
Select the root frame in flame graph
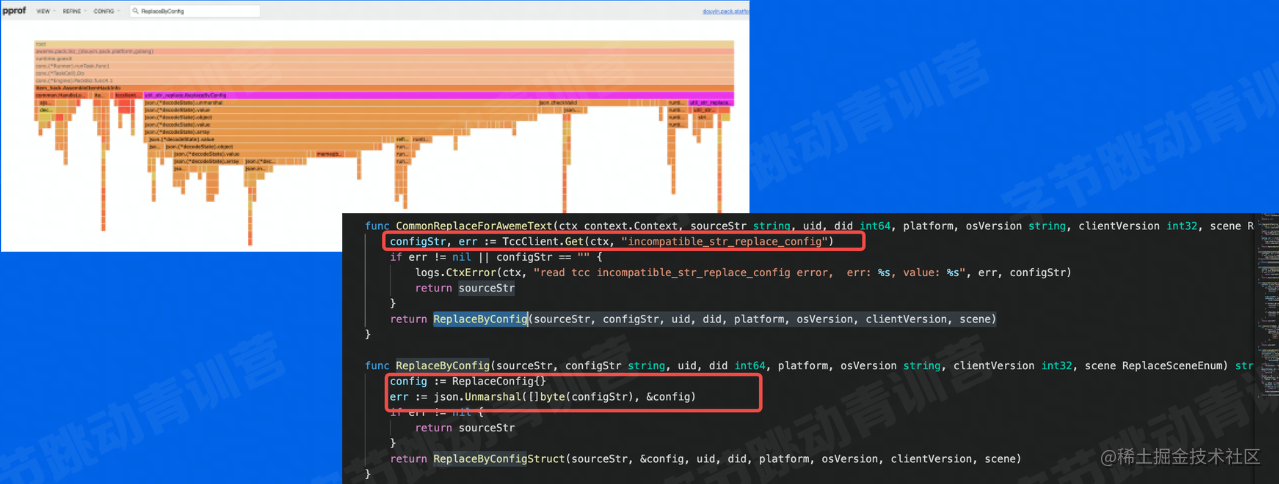[x=384, y=44]
